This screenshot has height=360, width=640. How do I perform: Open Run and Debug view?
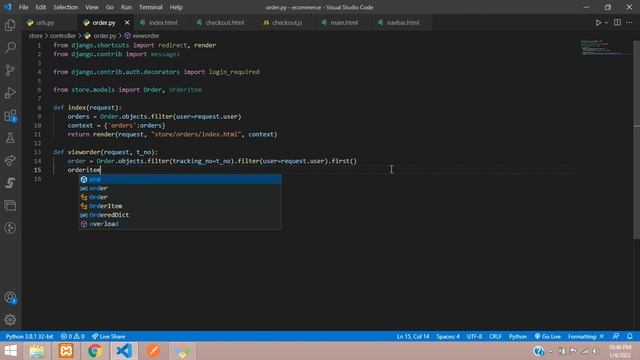pos(10,93)
